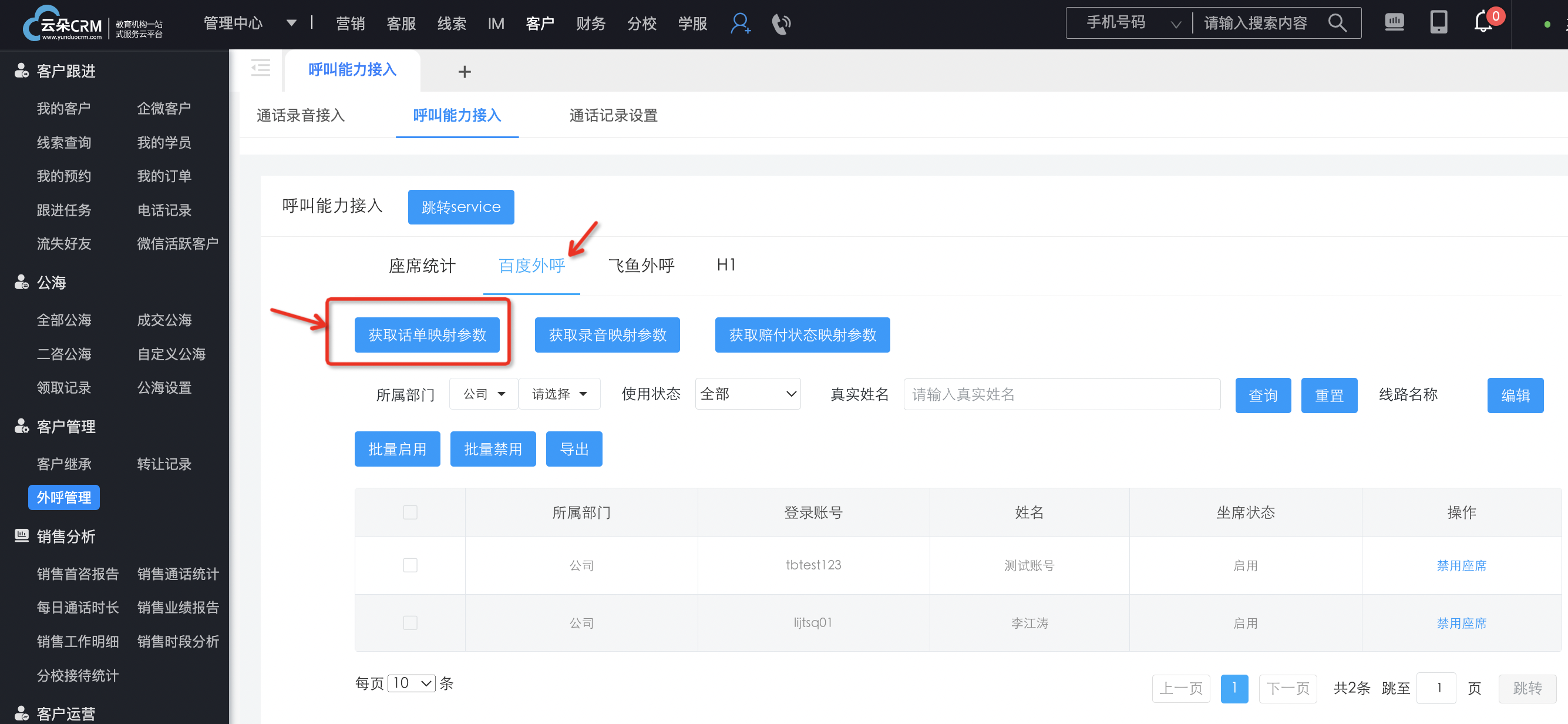
Task: Click 获取话单映射参数 button
Action: [427, 335]
